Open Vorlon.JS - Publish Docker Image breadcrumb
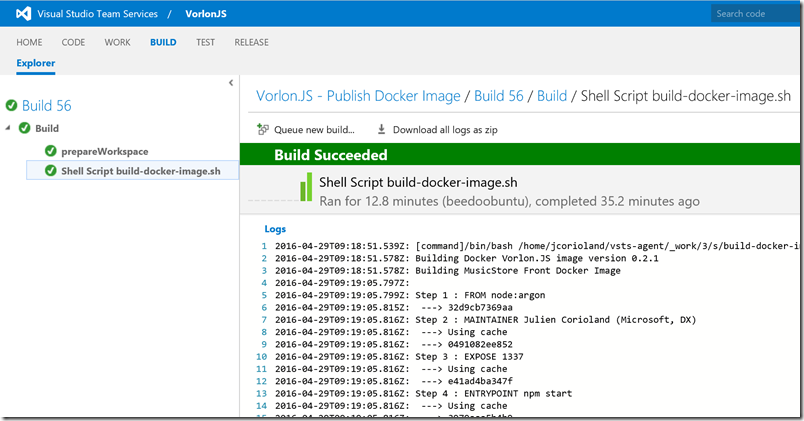Image resolution: width=804 pixels, height=421 pixels. [x=358, y=96]
